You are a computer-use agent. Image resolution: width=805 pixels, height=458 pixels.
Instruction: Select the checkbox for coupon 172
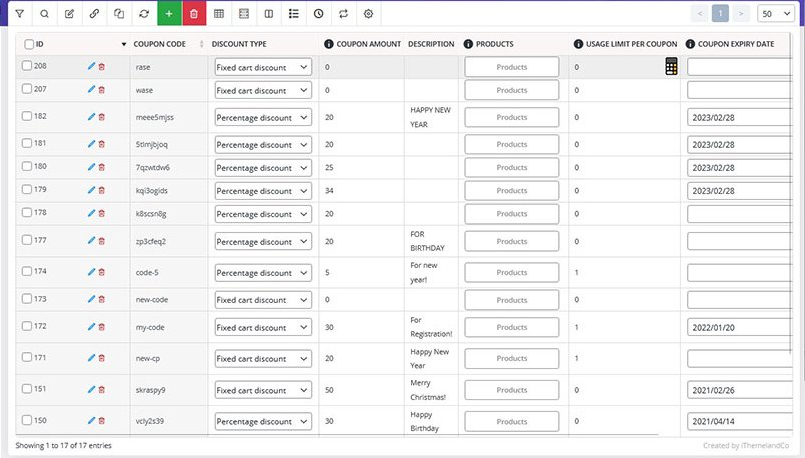pos(27,327)
